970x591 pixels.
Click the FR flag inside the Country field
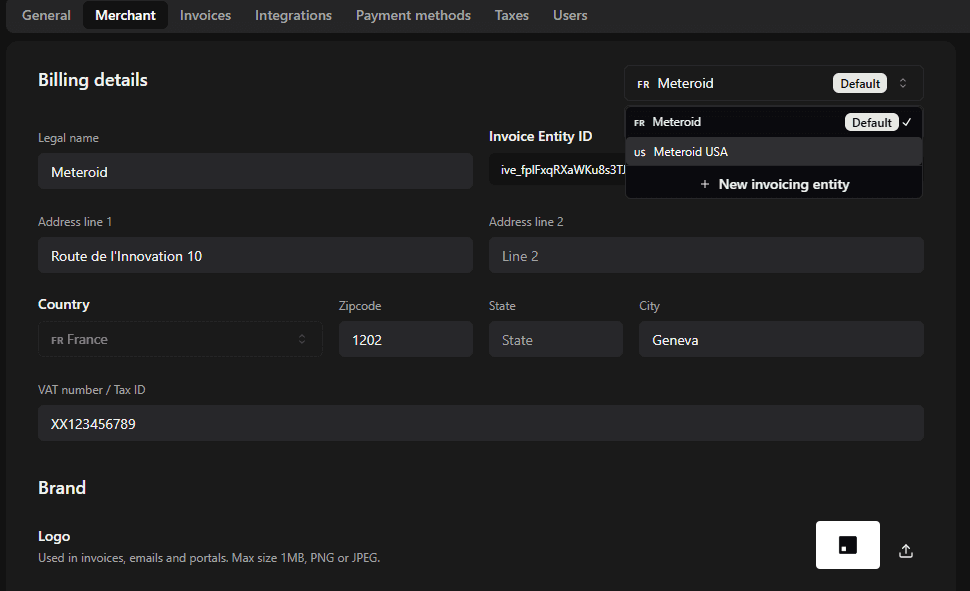[x=59, y=339]
